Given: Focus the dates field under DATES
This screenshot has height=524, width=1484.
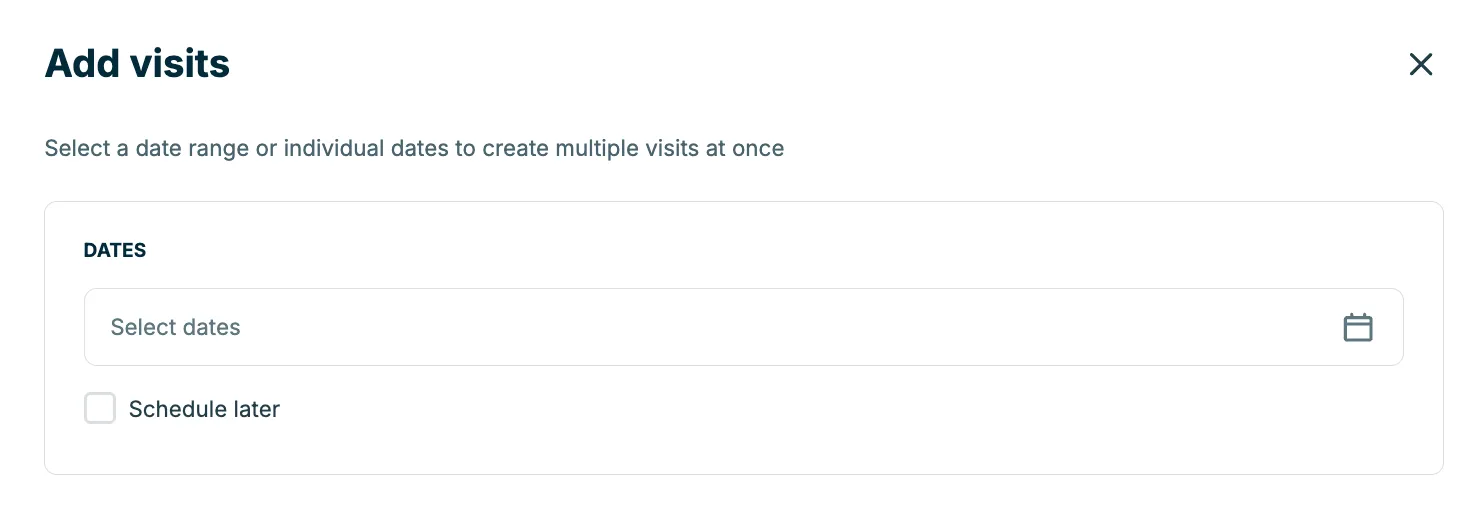Looking at the screenshot, I should [x=743, y=327].
